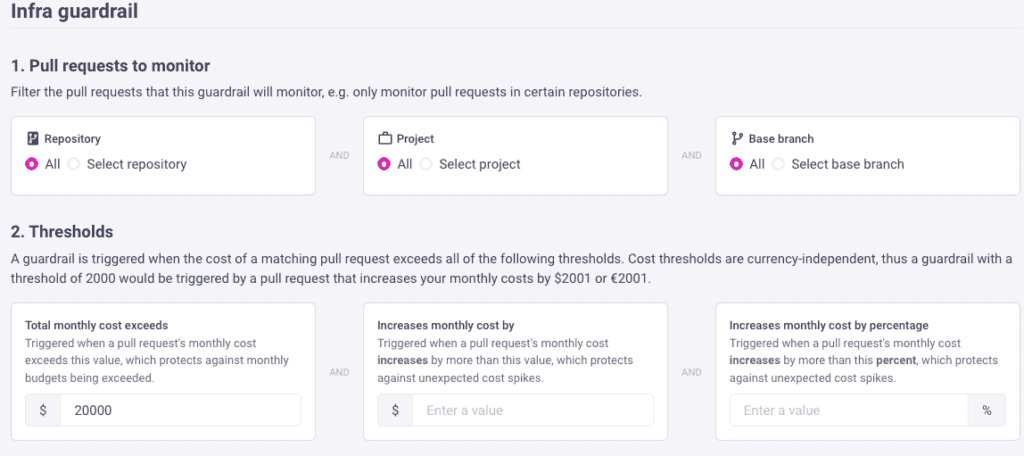Click the Total monthly cost exceeds input
Viewport: 1024px width, 456px height.
[180, 410]
